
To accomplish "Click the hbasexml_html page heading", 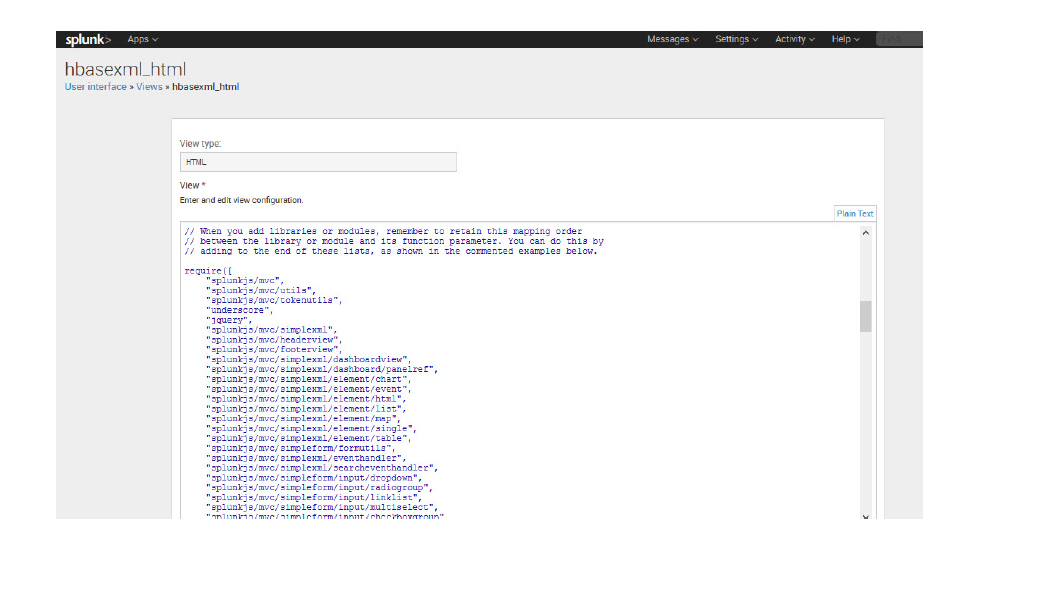I will pos(125,69).
